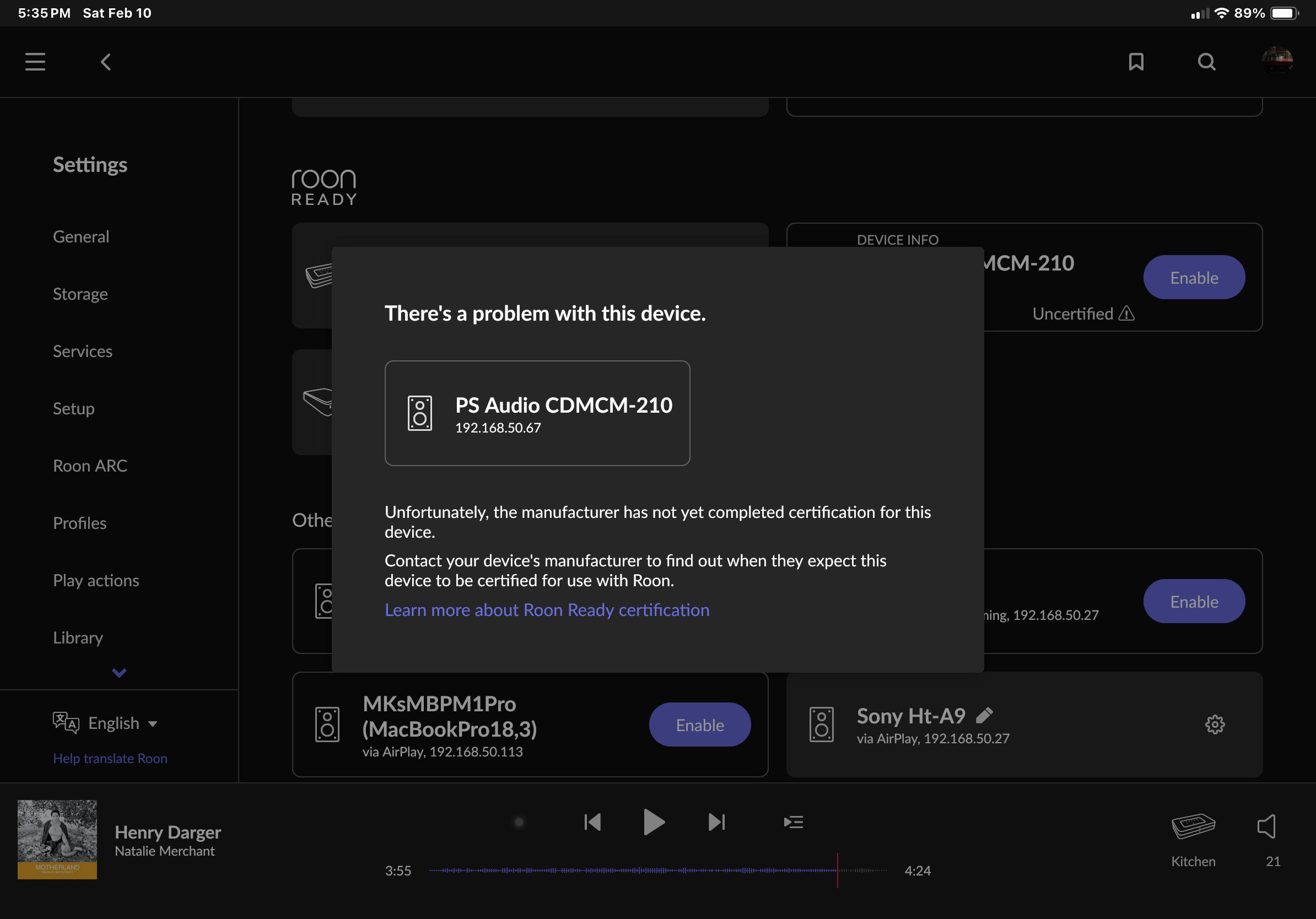Open General settings

(x=81, y=236)
